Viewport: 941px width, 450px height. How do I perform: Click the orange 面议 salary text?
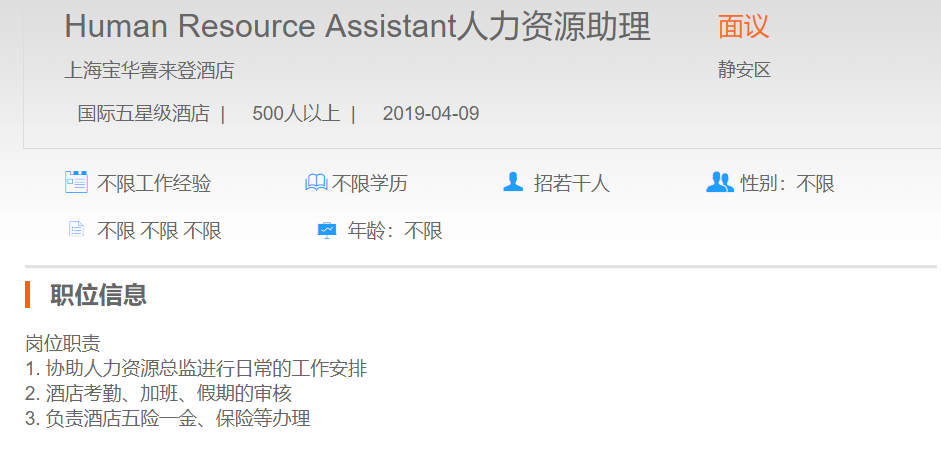tap(743, 27)
